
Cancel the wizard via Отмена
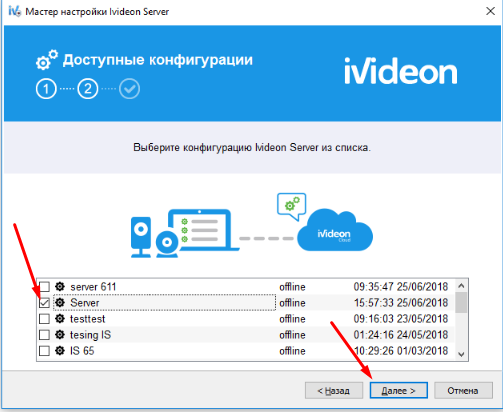pyautogui.click(x=463, y=390)
